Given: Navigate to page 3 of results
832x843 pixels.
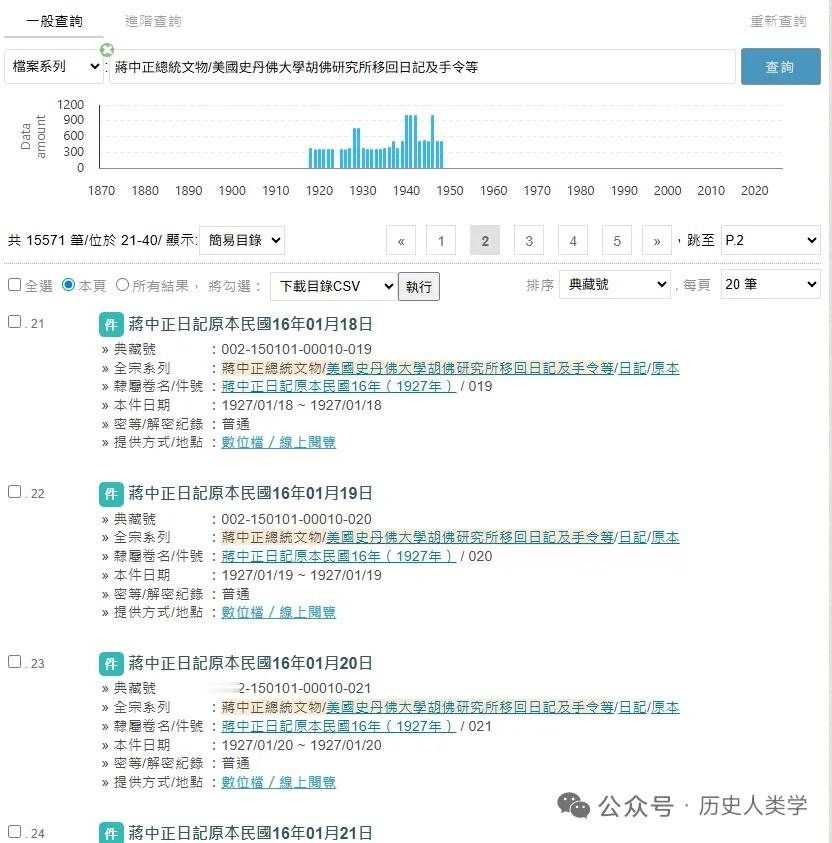Looking at the screenshot, I should tap(528, 240).
